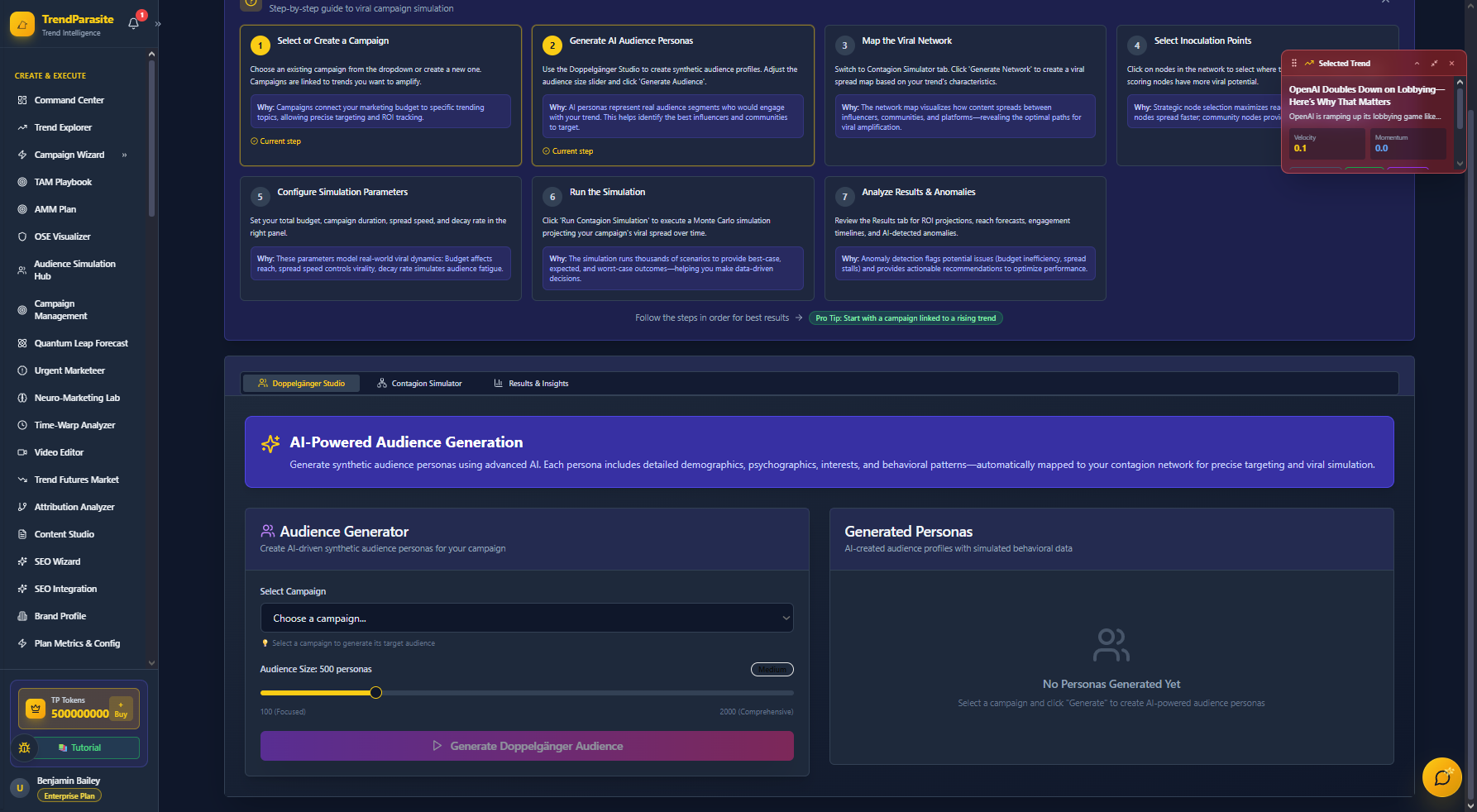Click the TP Tokens crown icon
Viewport: 1477px width, 812px height.
pyautogui.click(x=36, y=709)
